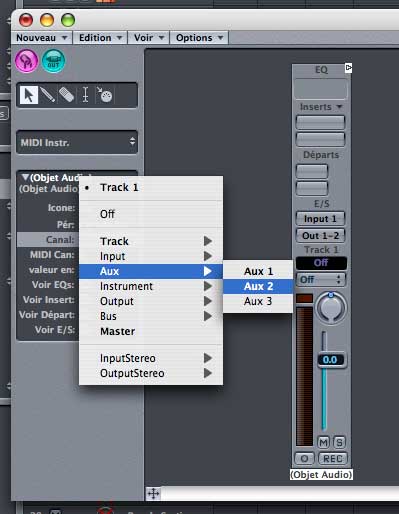Viewport: 399px width, 514px height.
Task: Choose Aux 2 from the submenu
Action: pyautogui.click(x=258, y=286)
